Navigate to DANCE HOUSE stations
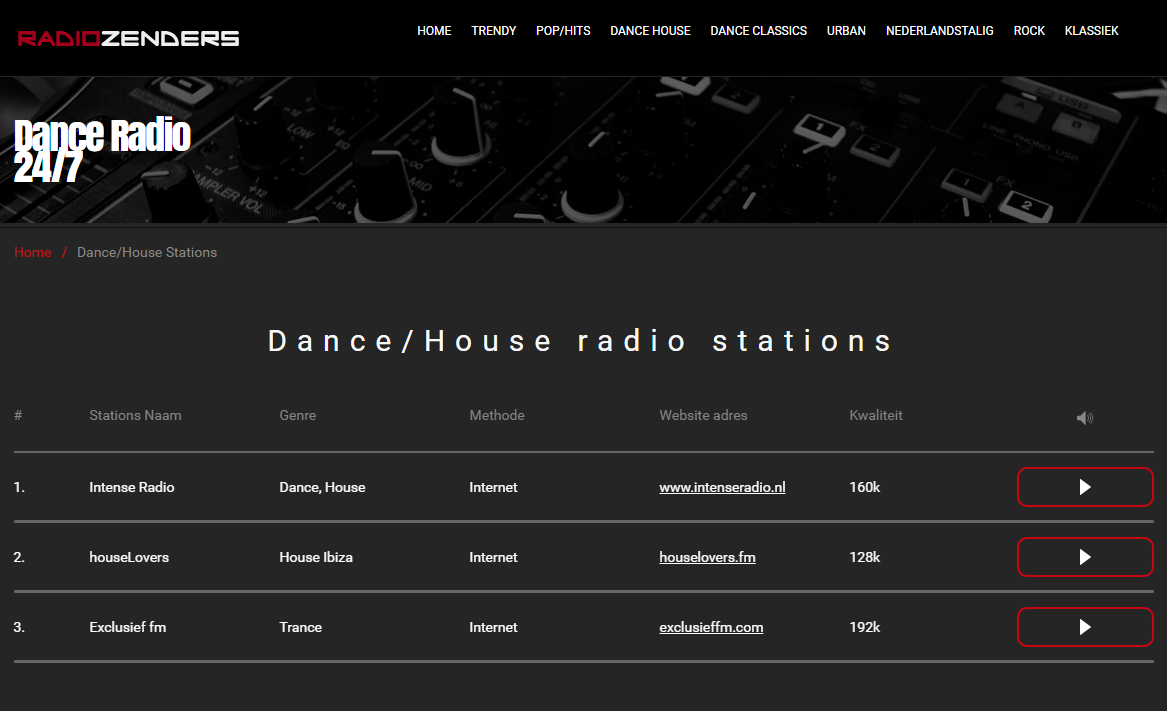 click(x=650, y=30)
